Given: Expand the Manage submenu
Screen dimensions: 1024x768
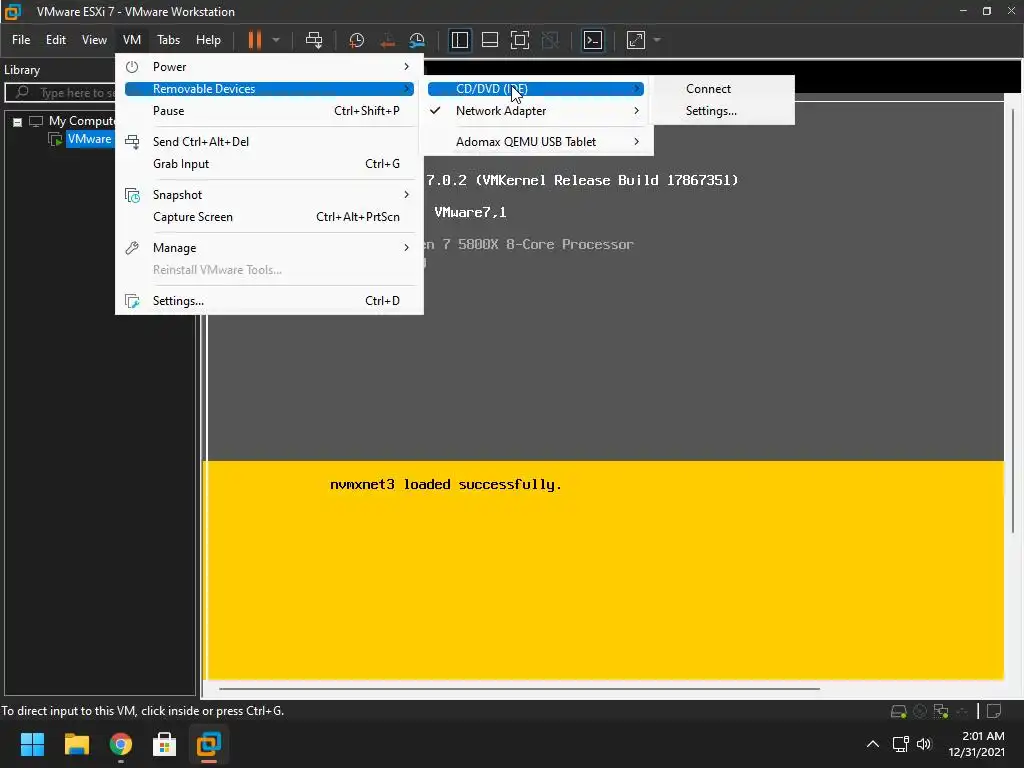Looking at the screenshot, I should tap(269, 248).
